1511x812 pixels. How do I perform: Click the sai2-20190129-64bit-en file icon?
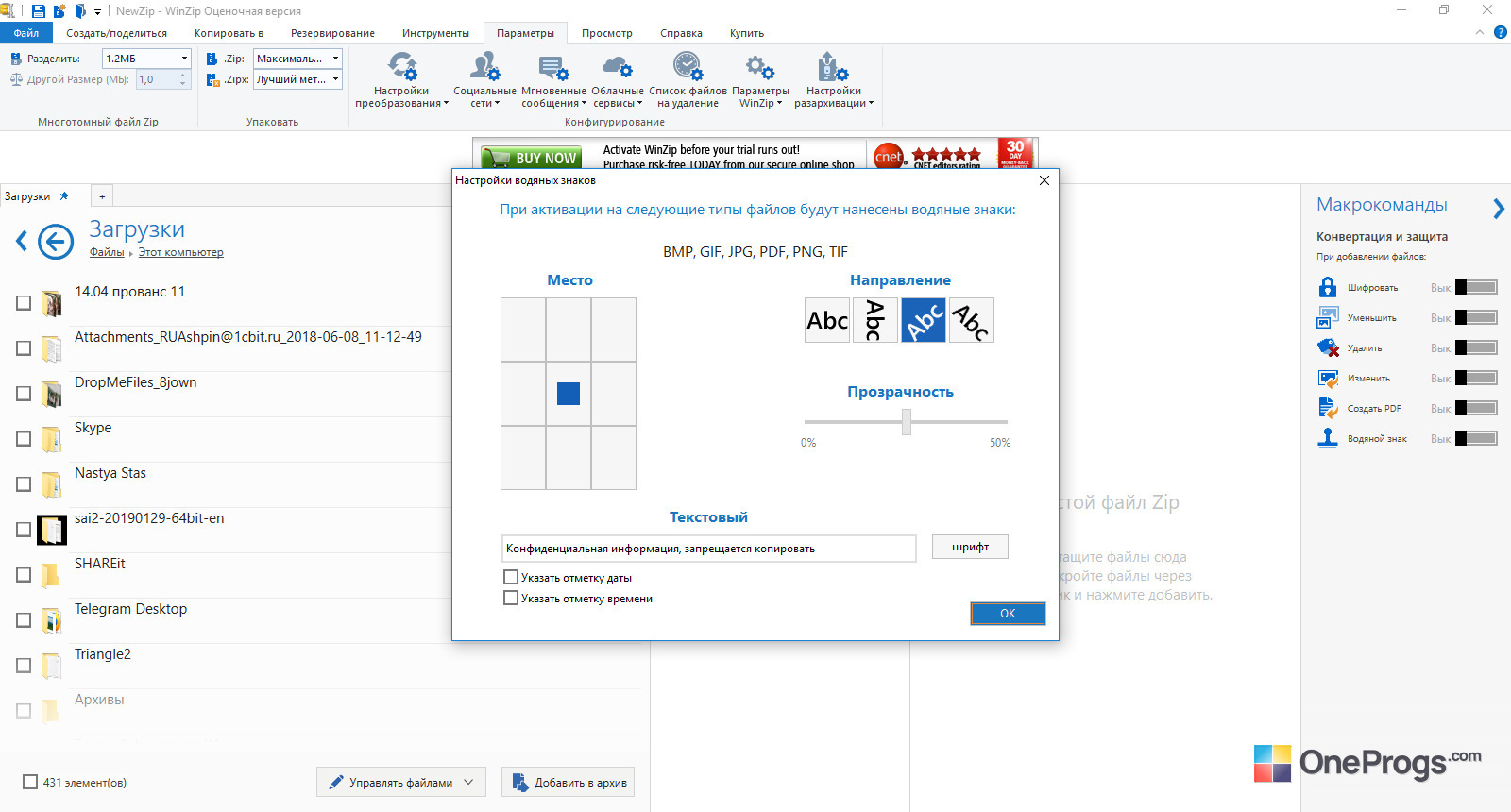(x=52, y=530)
